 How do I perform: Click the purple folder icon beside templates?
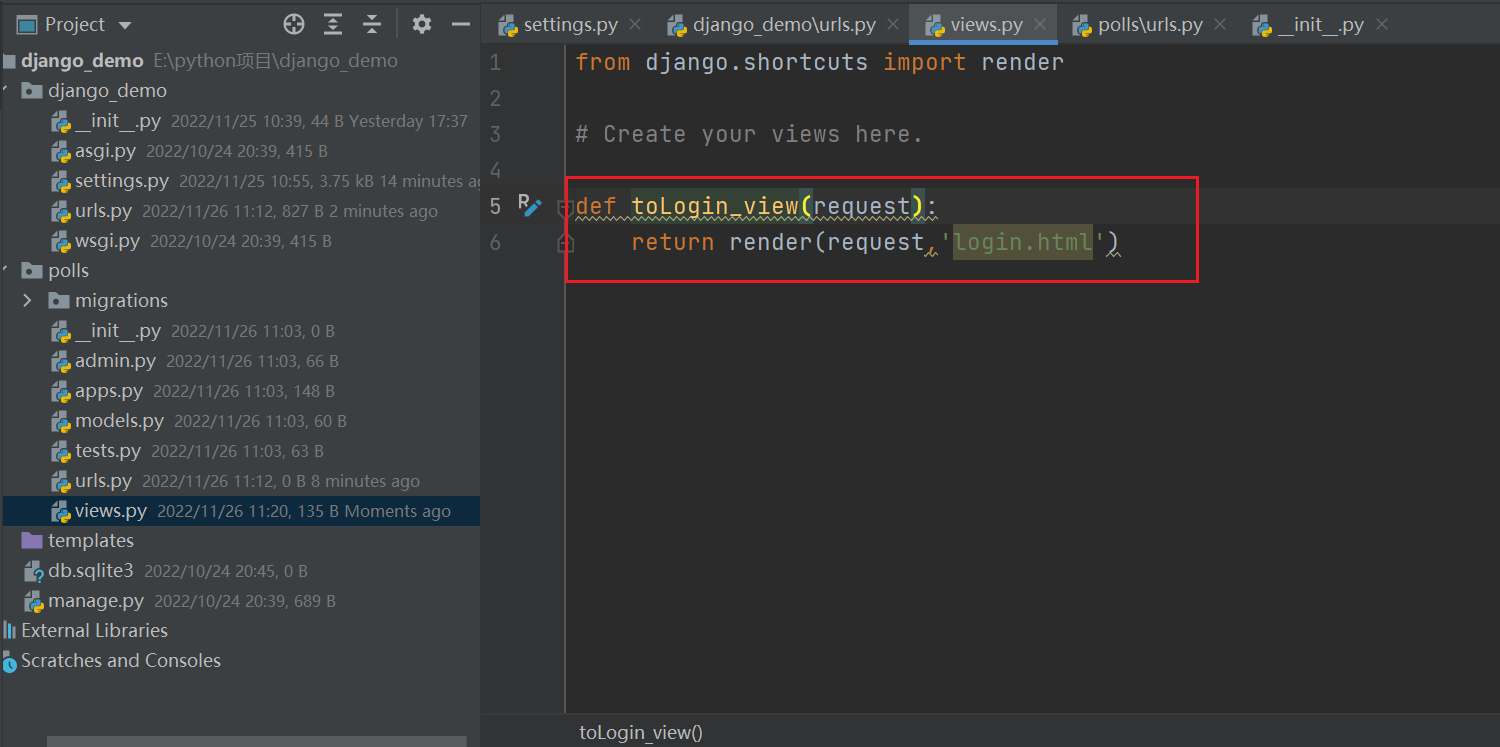[x=33, y=541]
